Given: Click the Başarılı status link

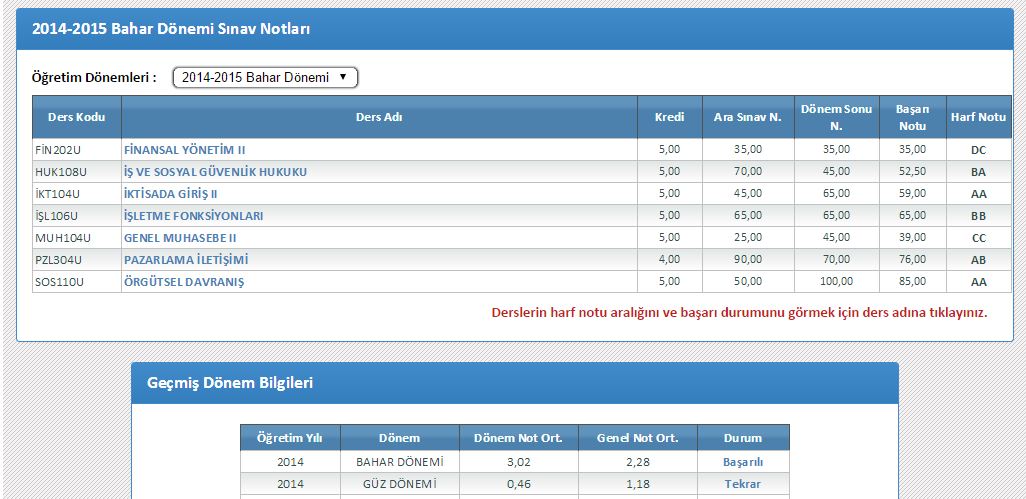Looking at the screenshot, I should pyautogui.click(x=743, y=462).
